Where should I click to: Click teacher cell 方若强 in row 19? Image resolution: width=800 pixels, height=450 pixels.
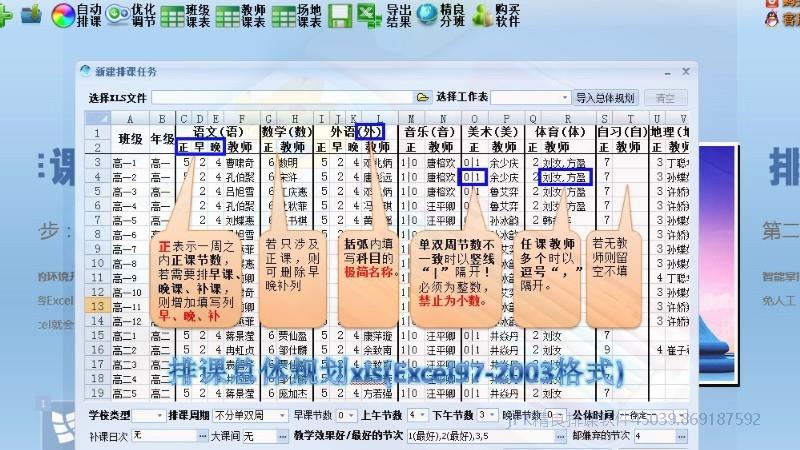tap(378, 393)
